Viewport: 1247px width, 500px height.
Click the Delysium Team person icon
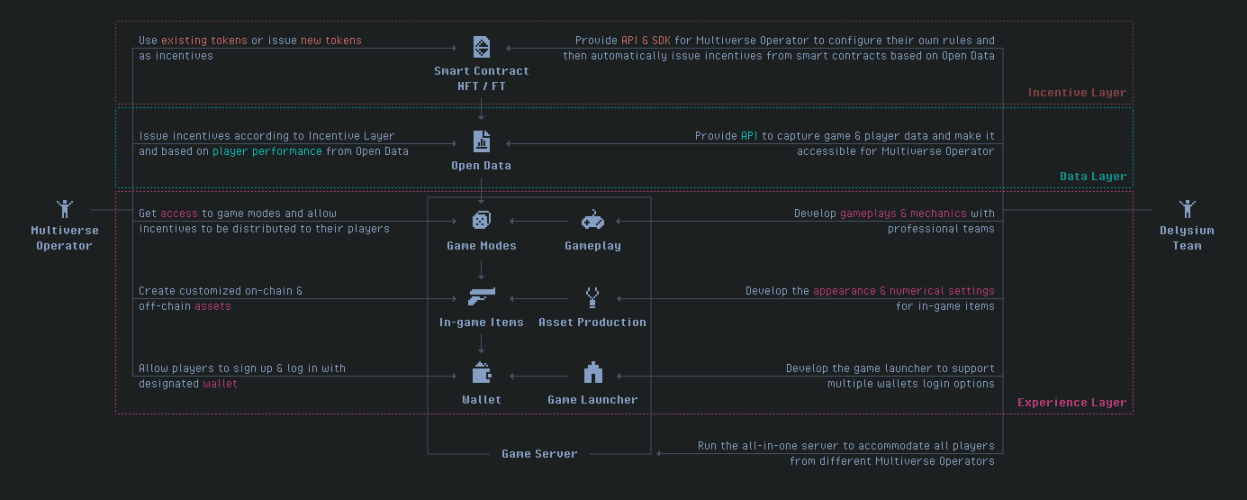pyautogui.click(x=1187, y=209)
